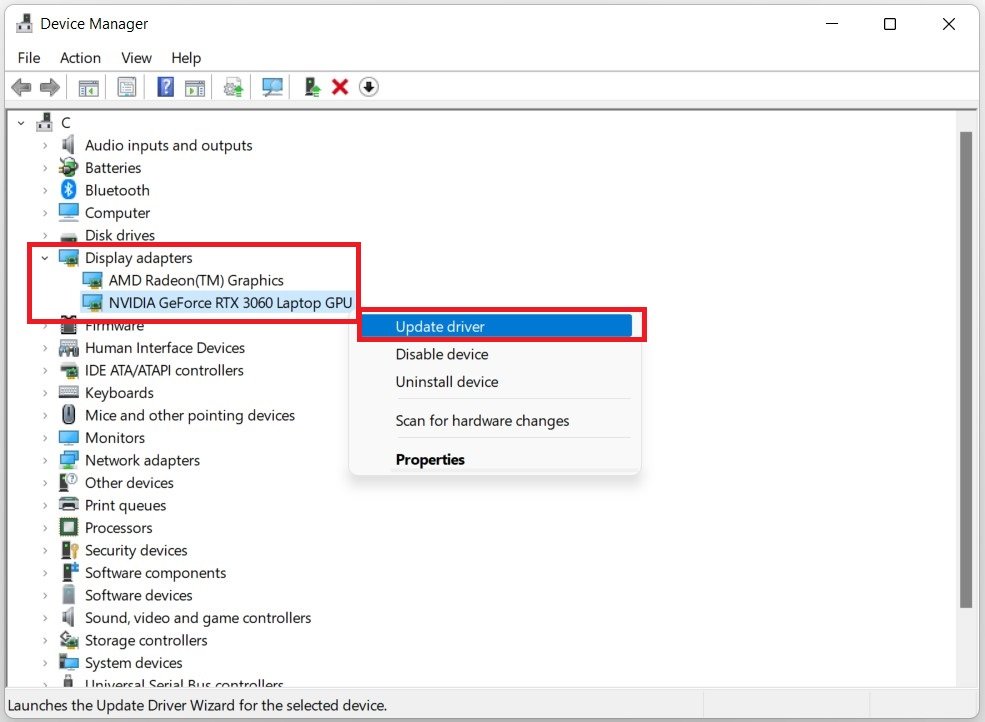
Task: Click the Back arrow toolbar button
Action: (21, 87)
